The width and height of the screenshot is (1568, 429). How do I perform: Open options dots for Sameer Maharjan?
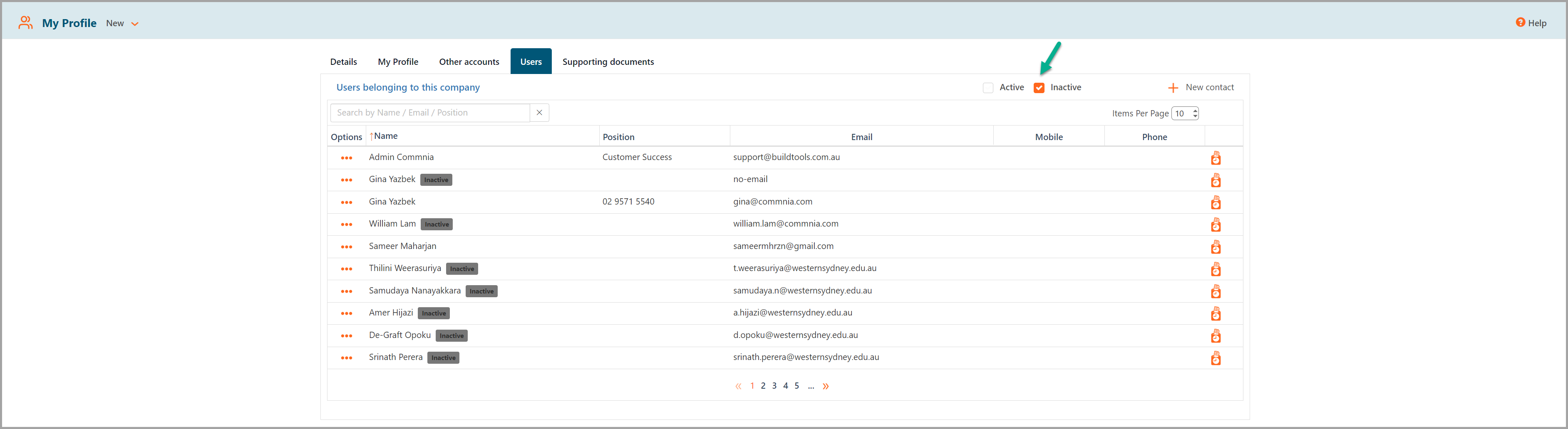346,247
